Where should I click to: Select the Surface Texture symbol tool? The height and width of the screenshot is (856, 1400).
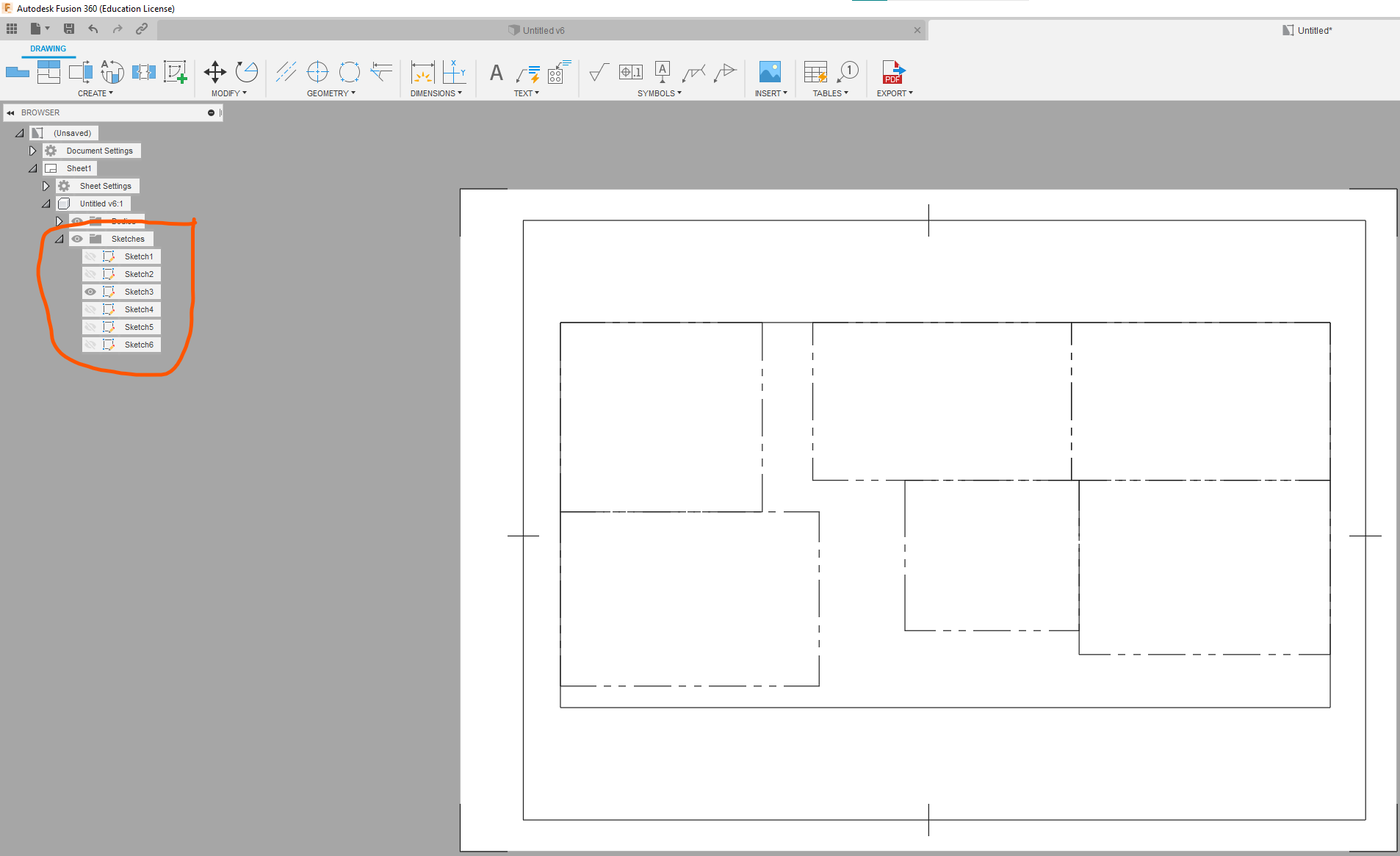(x=596, y=73)
